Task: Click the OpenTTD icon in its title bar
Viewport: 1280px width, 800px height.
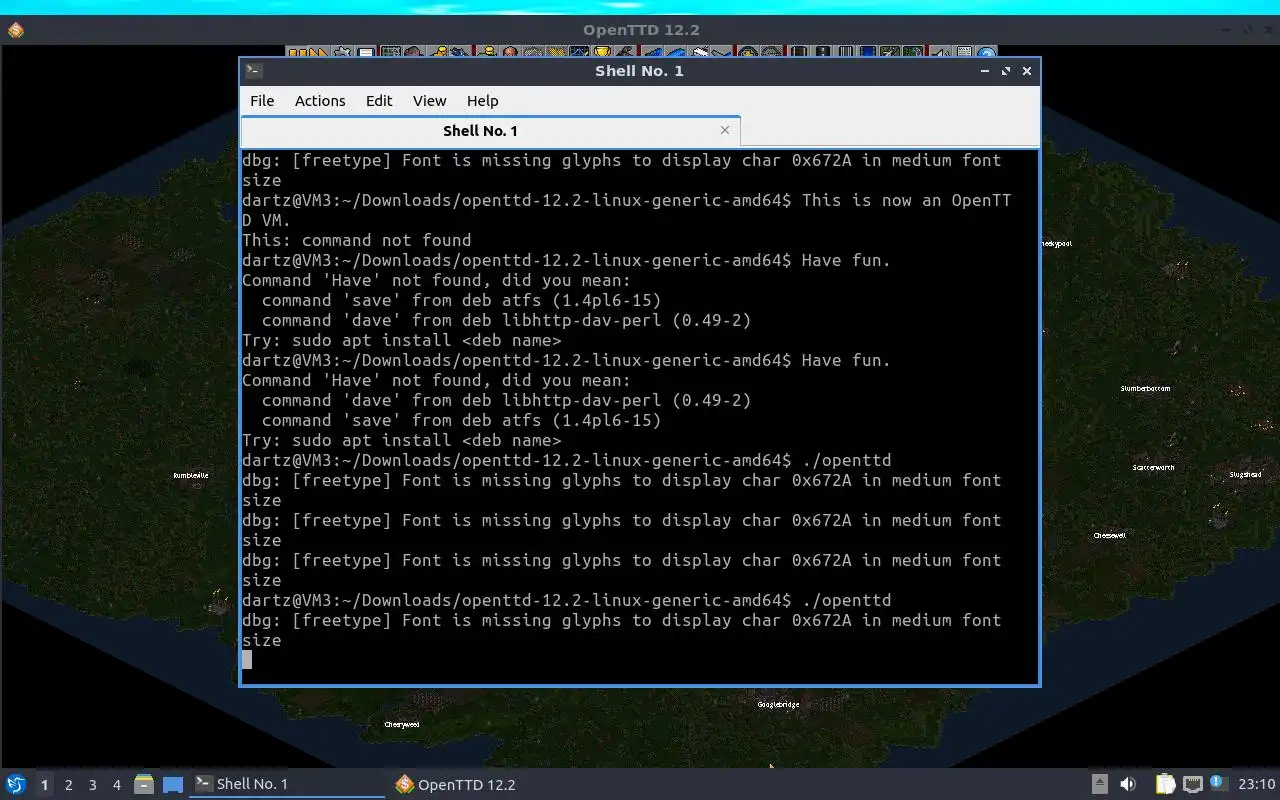Action: coord(15,30)
